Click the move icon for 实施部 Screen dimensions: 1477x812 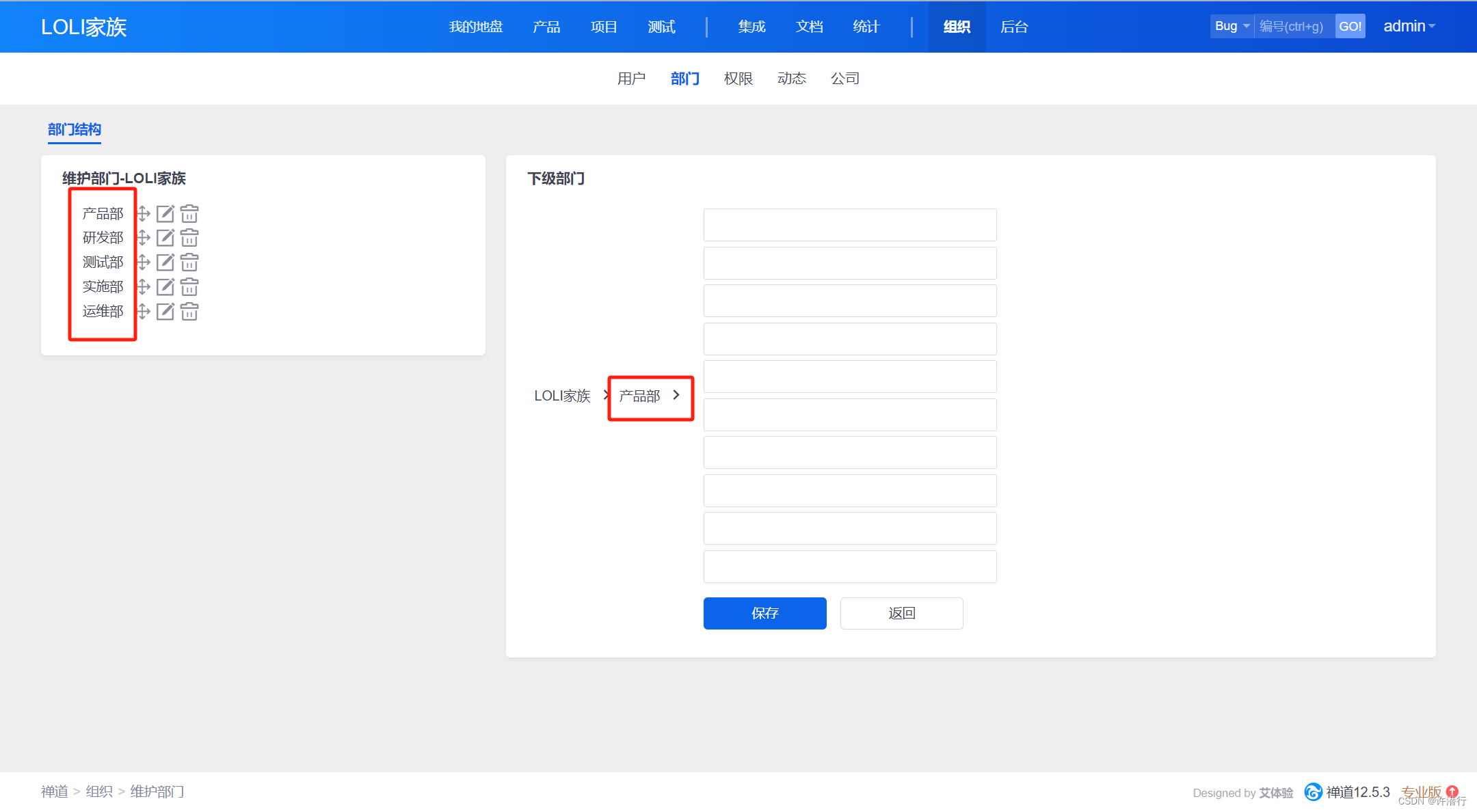pyautogui.click(x=144, y=287)
